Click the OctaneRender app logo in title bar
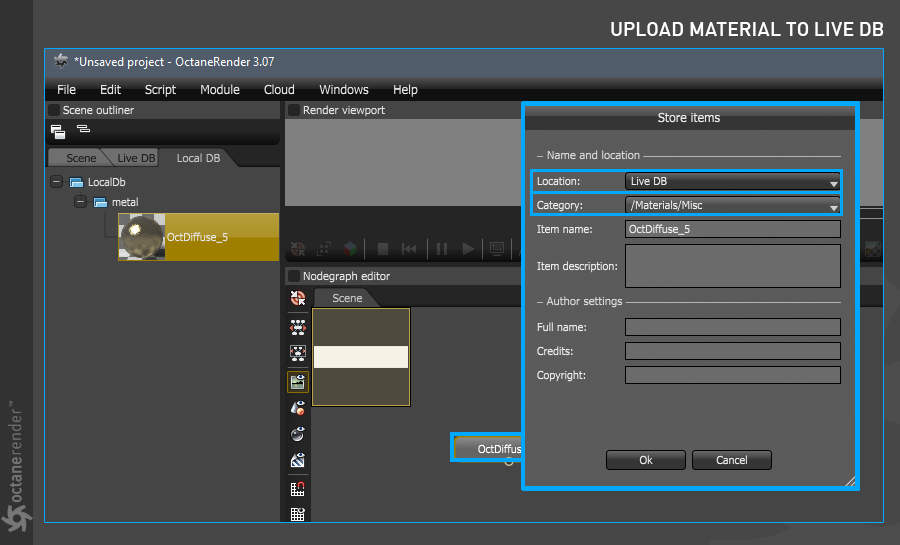The image size is (900, 545). pyautogui.click(x=61, y=61)
